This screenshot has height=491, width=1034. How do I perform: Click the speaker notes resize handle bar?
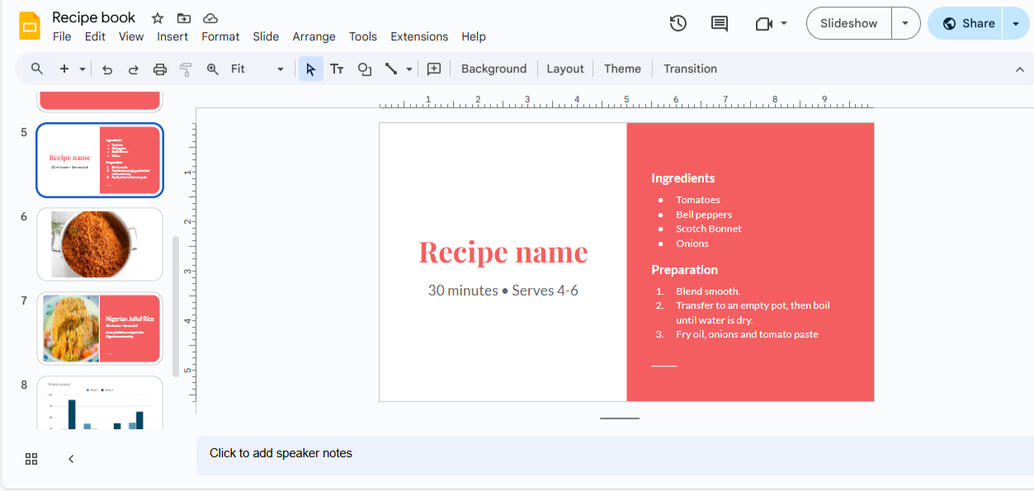click(x=619, y=419)
